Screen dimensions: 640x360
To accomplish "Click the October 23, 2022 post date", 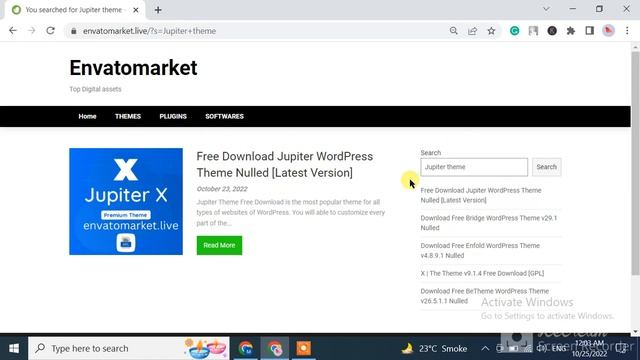I will (x=222, y=189).
